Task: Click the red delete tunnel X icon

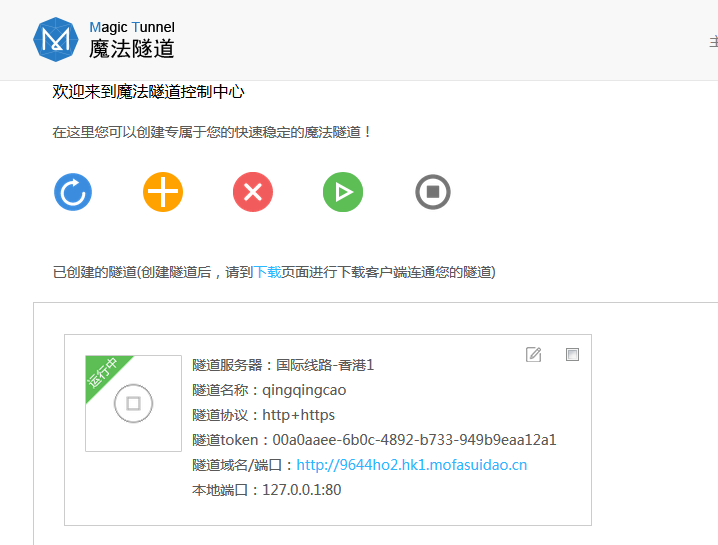Action: click(x=253, y=192)
